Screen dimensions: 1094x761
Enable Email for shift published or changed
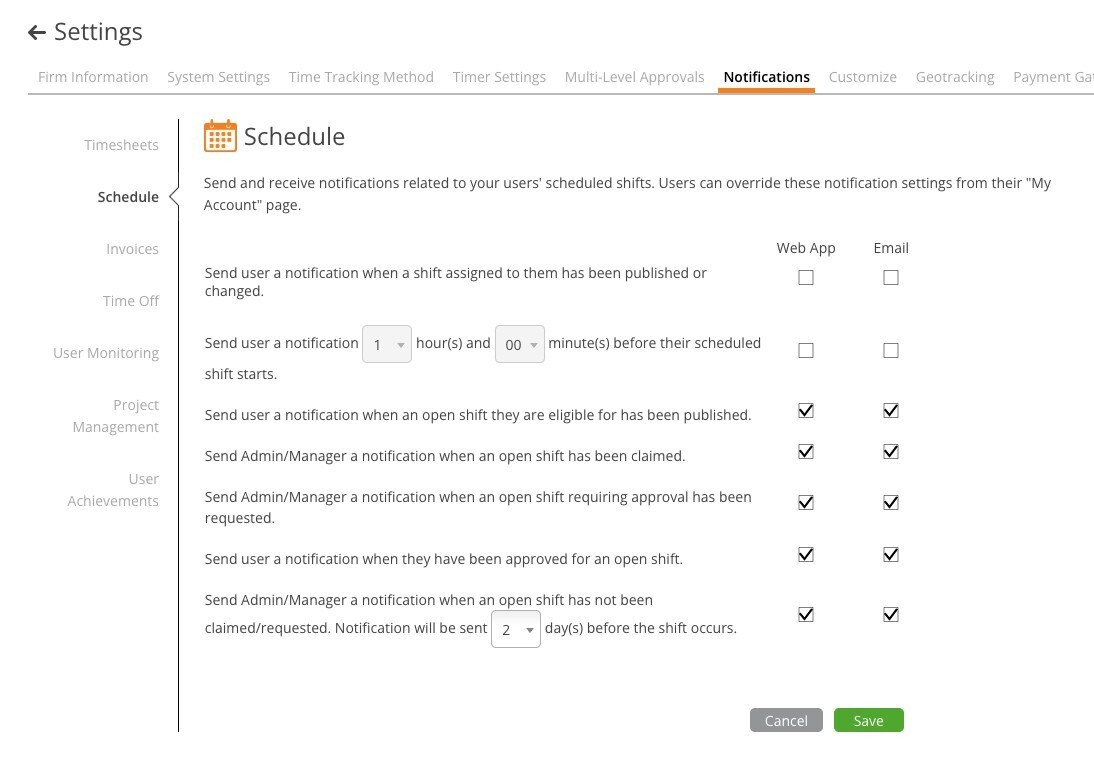click(x=891, y=278)
